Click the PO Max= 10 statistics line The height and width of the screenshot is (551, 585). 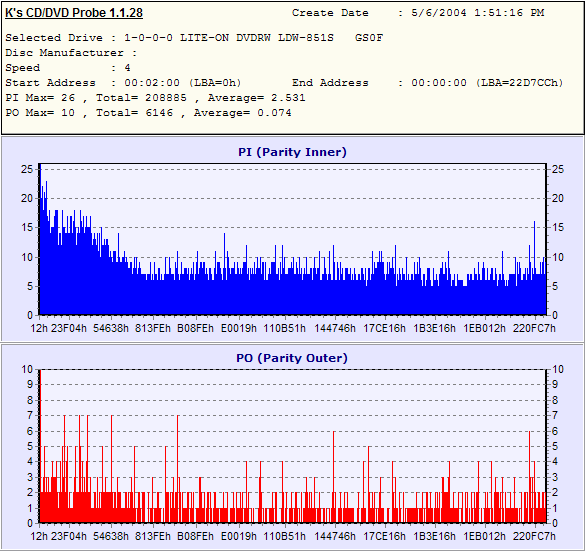coord(148,113)
